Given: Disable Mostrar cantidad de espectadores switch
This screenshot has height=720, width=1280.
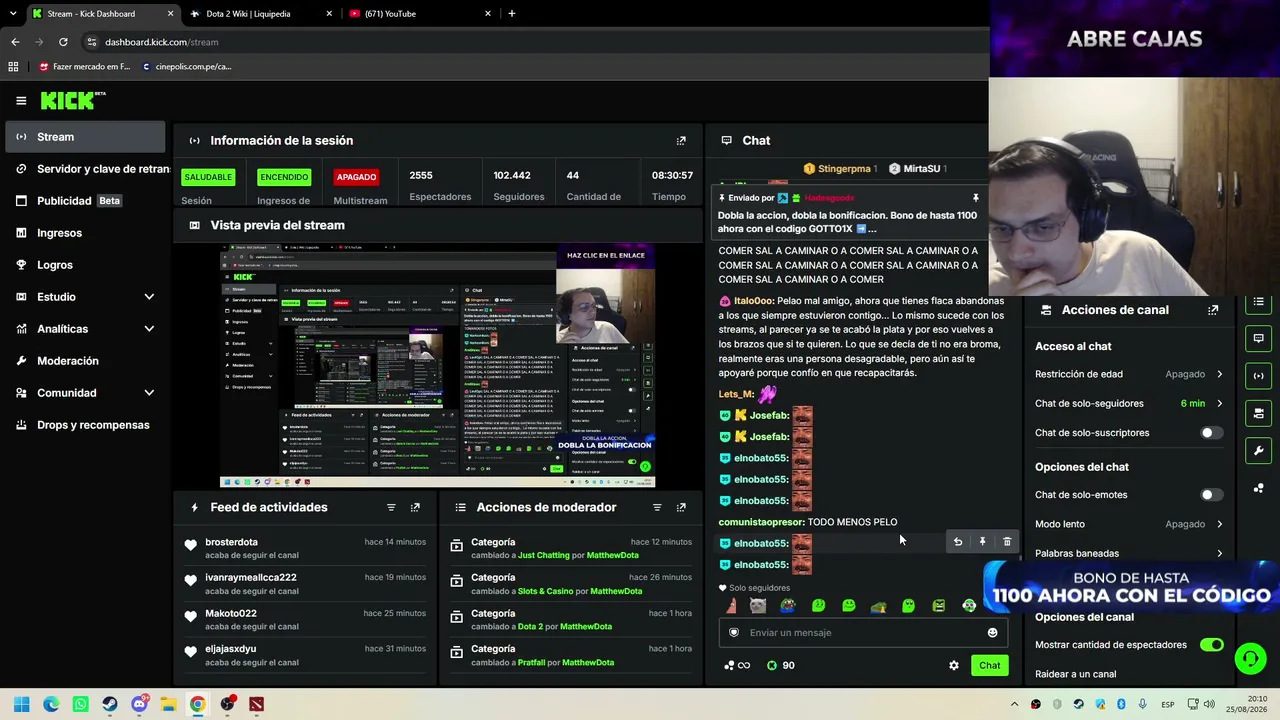Looking at the screenshot, I should 1211,645.
